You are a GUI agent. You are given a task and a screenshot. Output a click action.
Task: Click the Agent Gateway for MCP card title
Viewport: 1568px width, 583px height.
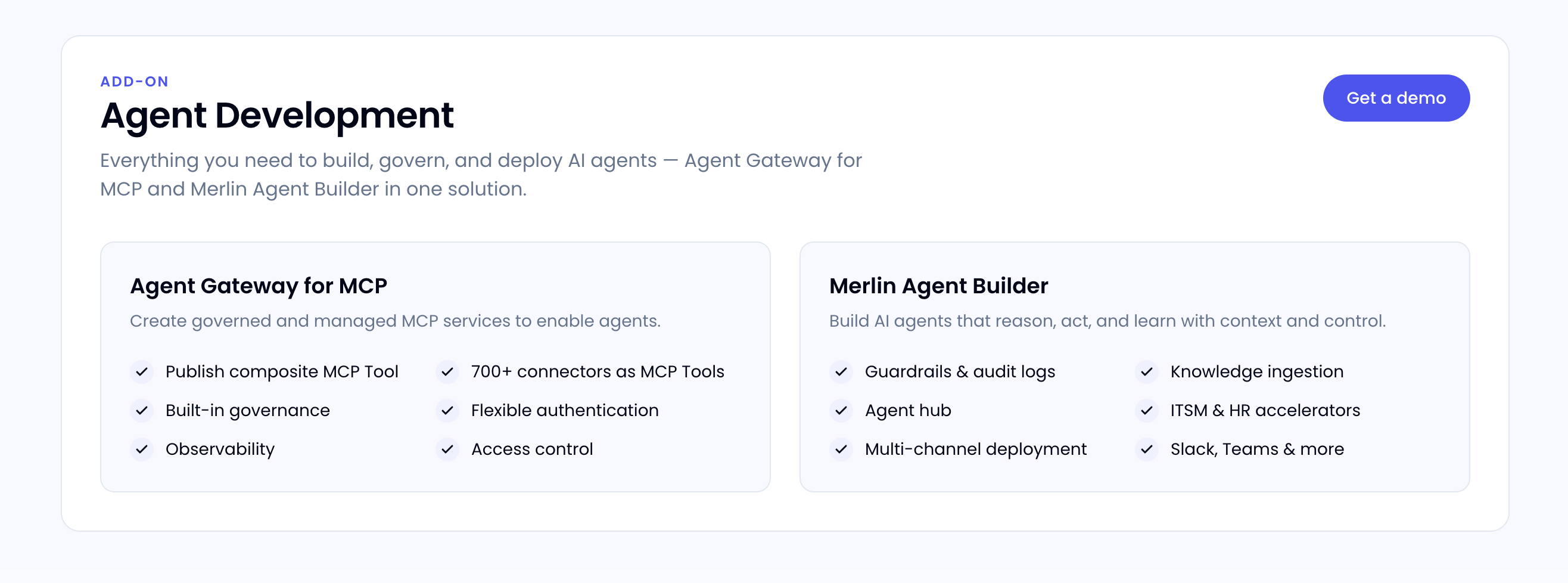259,286
